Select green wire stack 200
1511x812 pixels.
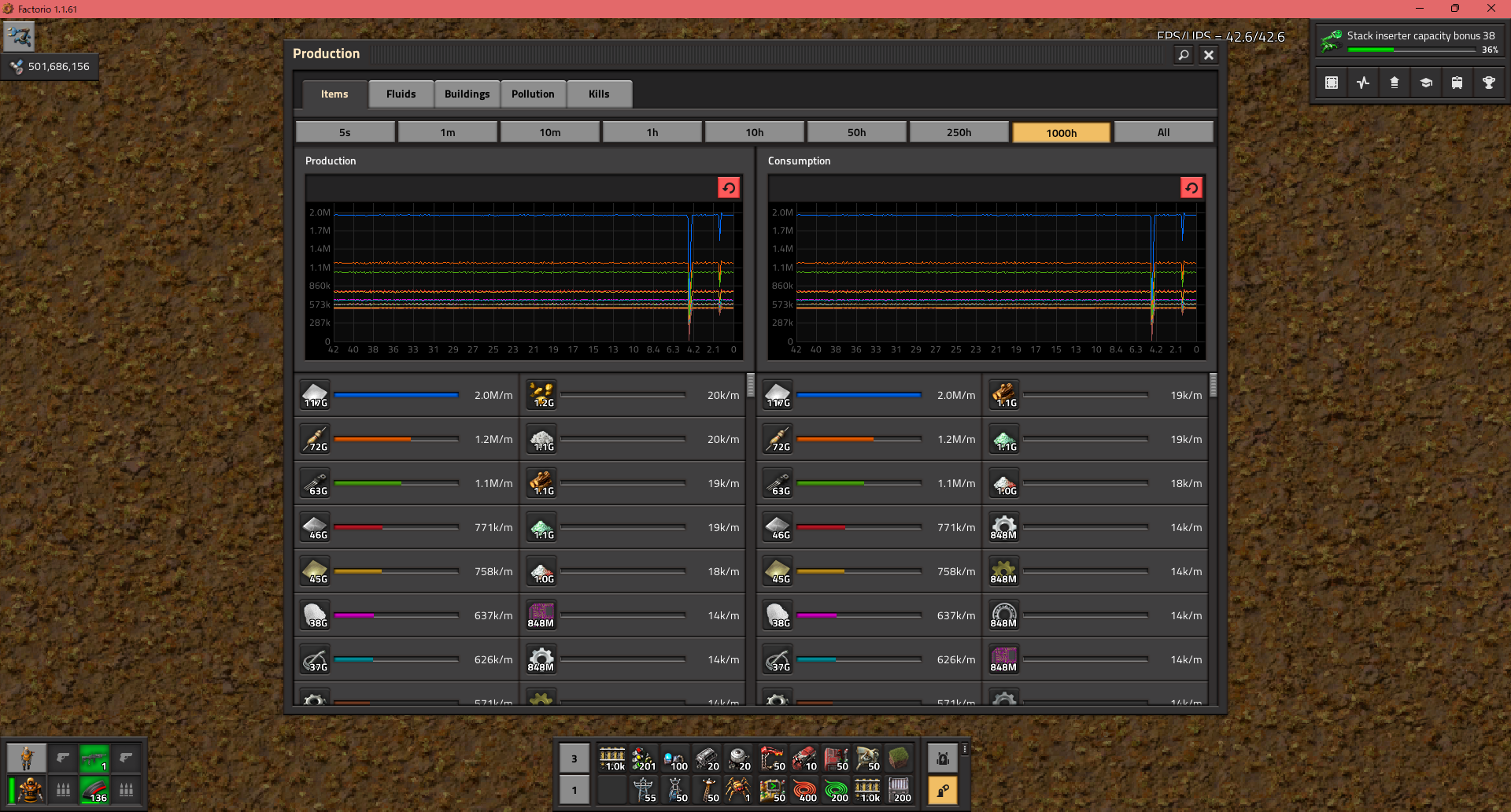836,790
